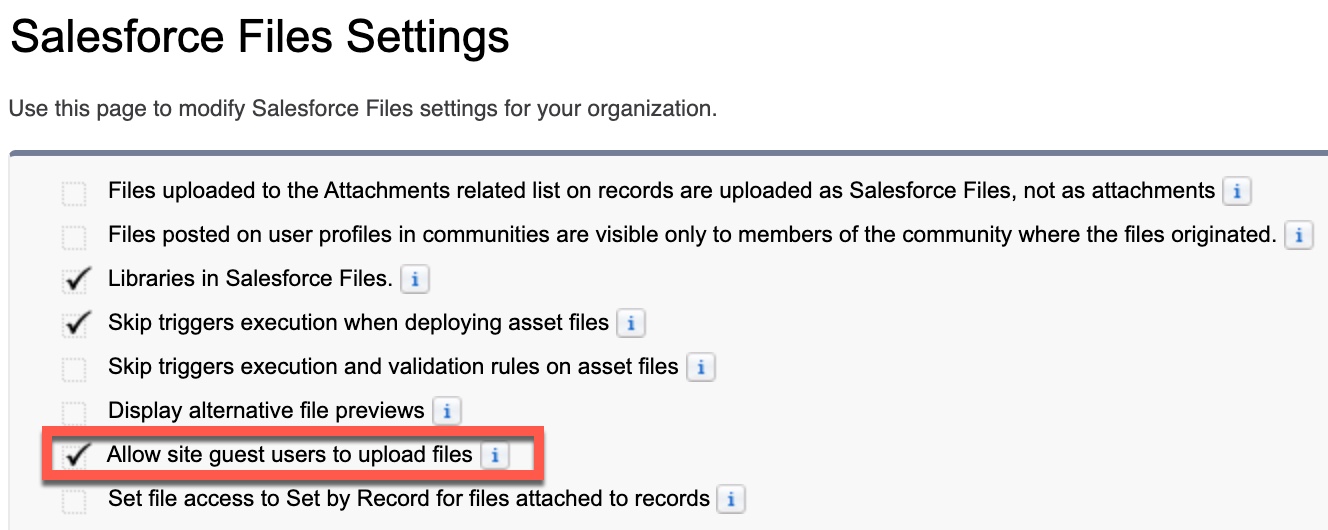Show info for Set by Record file access
Image resolution: width=1328 pixels, height=530 pixels.
click(732, 498)
